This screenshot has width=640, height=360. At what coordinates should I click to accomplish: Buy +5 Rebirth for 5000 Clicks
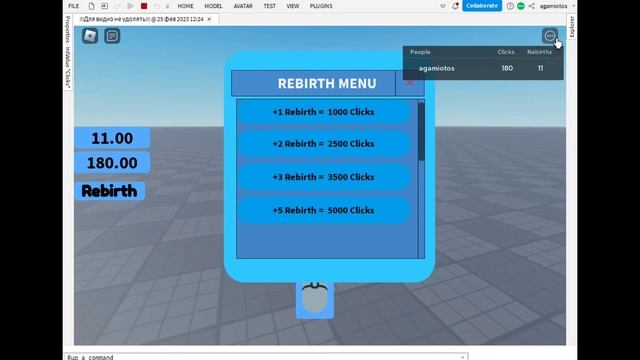coord(323,210)
